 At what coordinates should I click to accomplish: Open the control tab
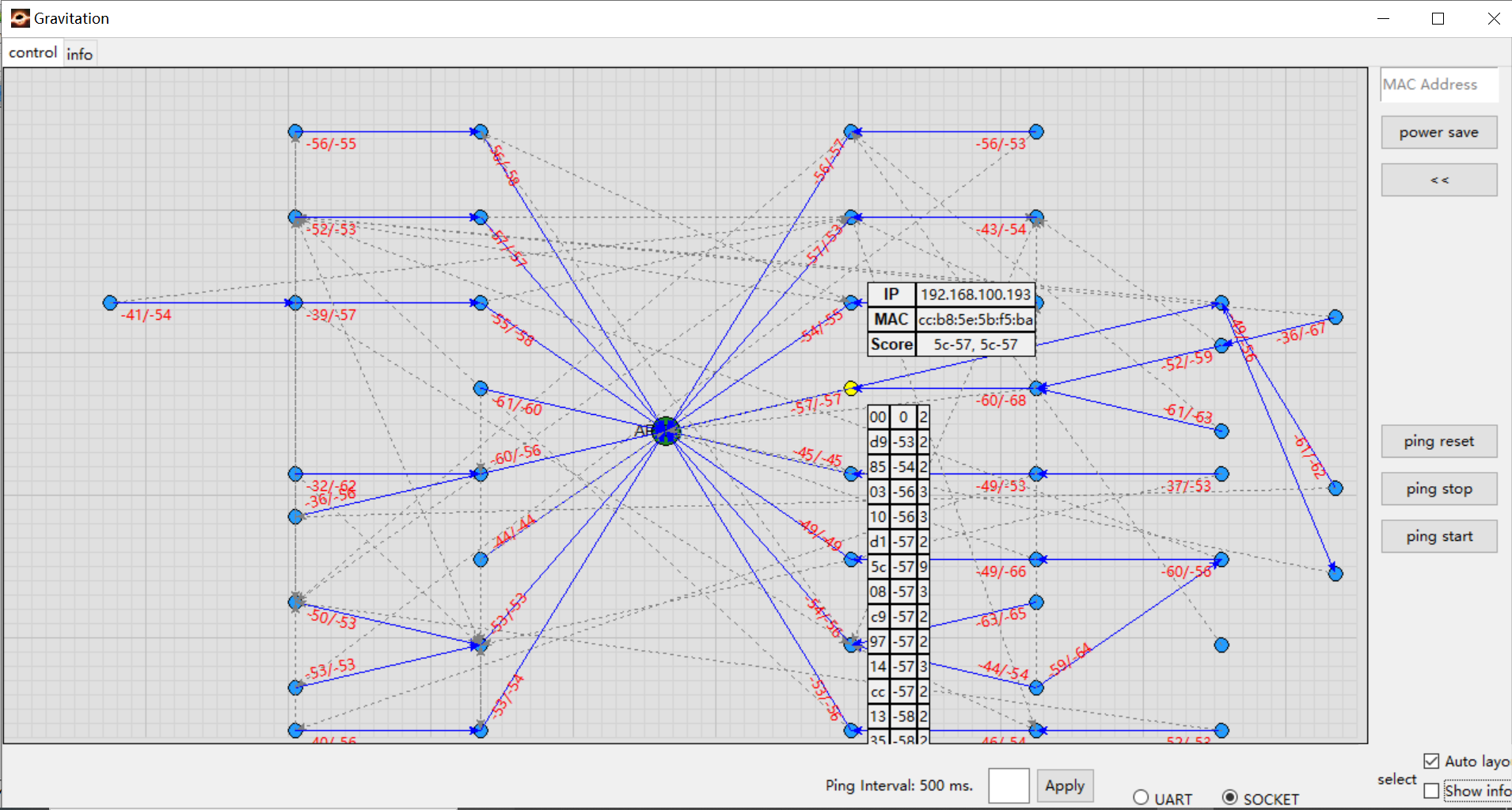click(x=33, y=53)
